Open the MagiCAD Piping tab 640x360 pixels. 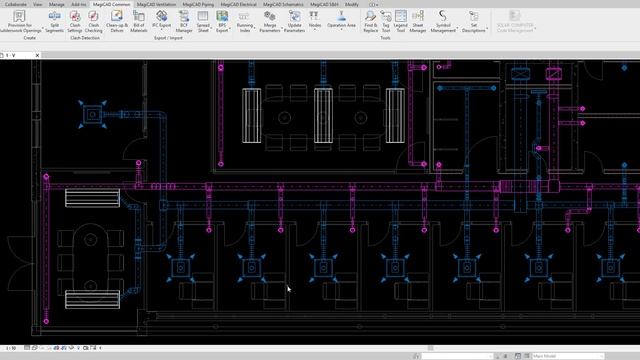point(198,4)
